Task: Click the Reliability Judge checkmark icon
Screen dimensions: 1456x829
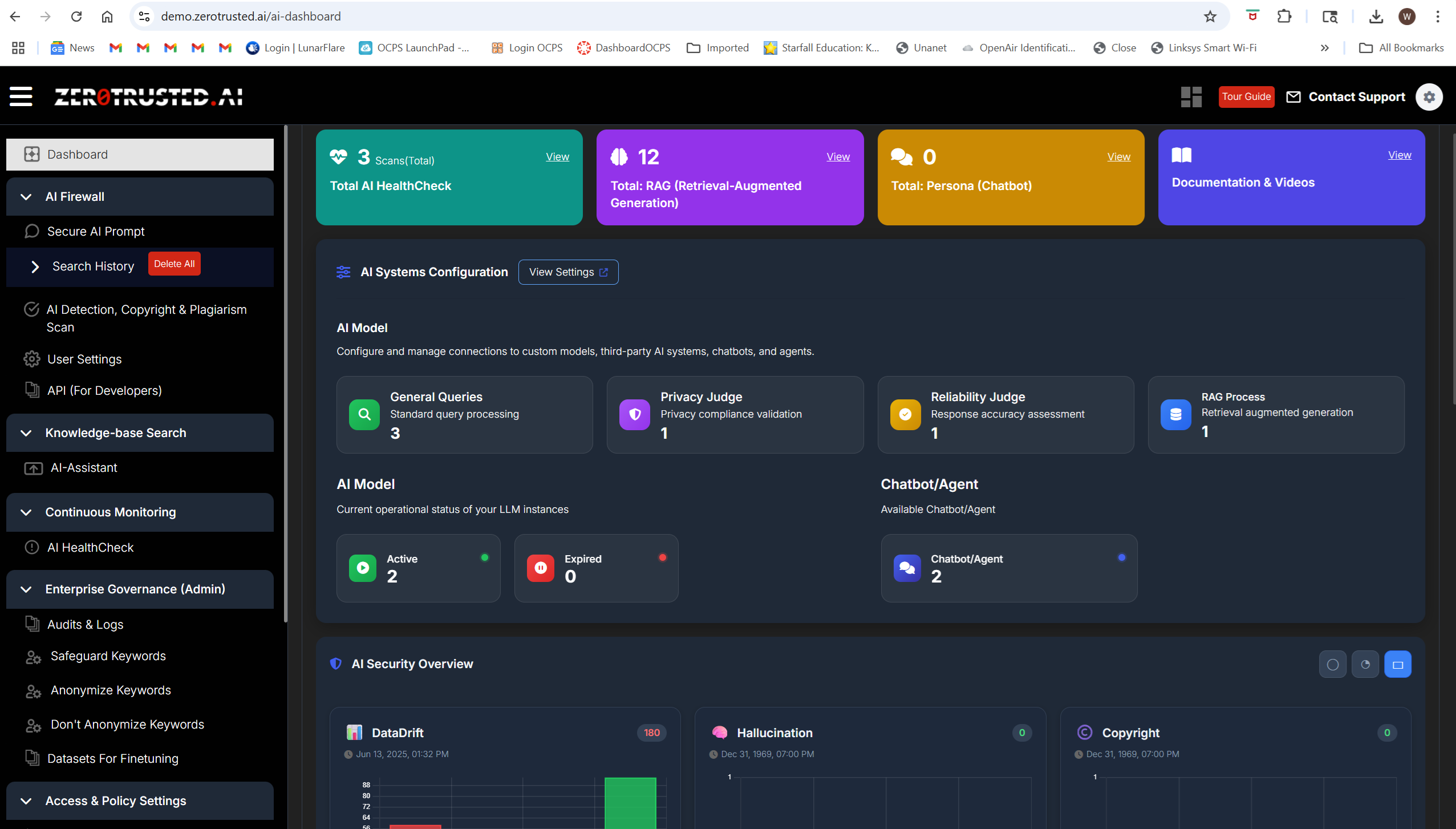Action: (x=905, y=415)
